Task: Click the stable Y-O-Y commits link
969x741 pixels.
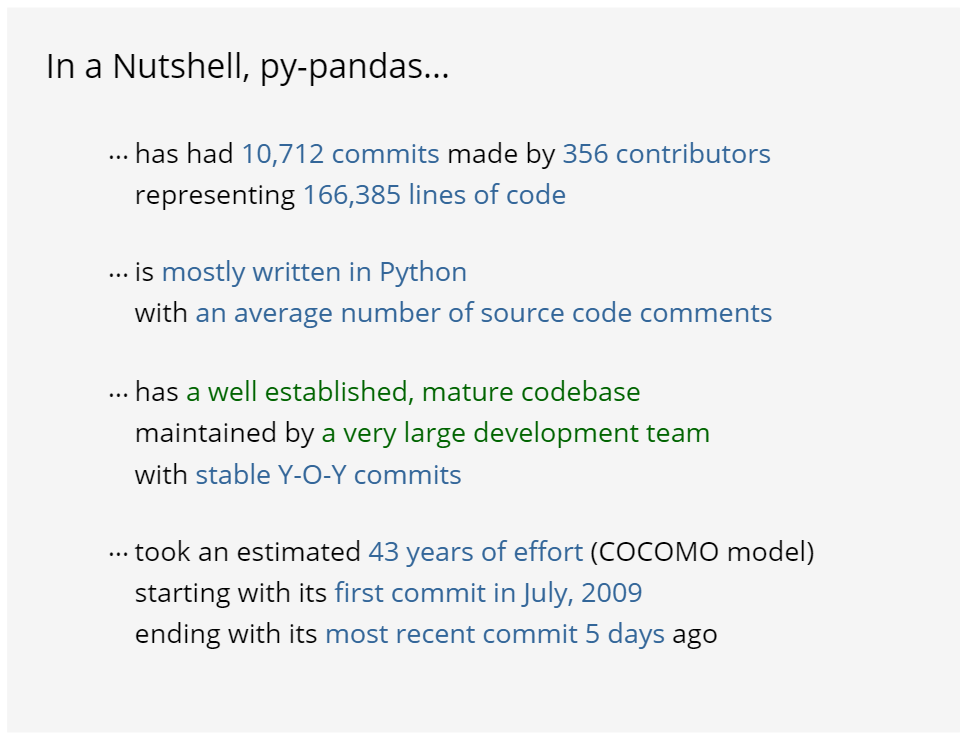Action: 328,474
